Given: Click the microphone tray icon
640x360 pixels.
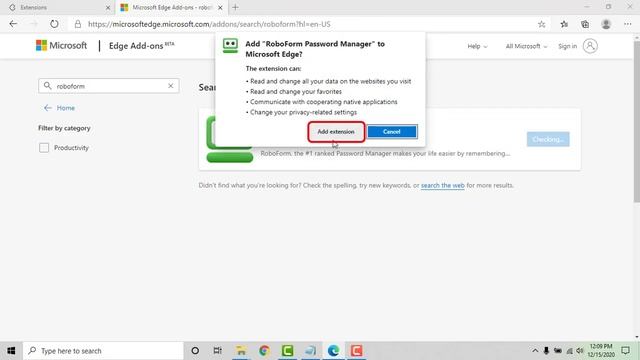Looking at the screenshot, I should [546, 351].
